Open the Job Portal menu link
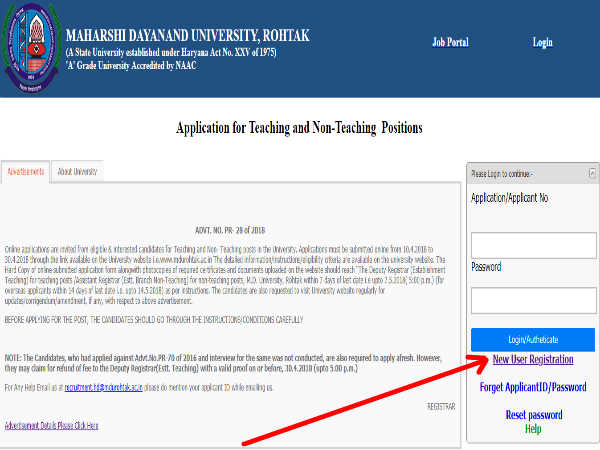600x450 pixels. tap(450, 42)
